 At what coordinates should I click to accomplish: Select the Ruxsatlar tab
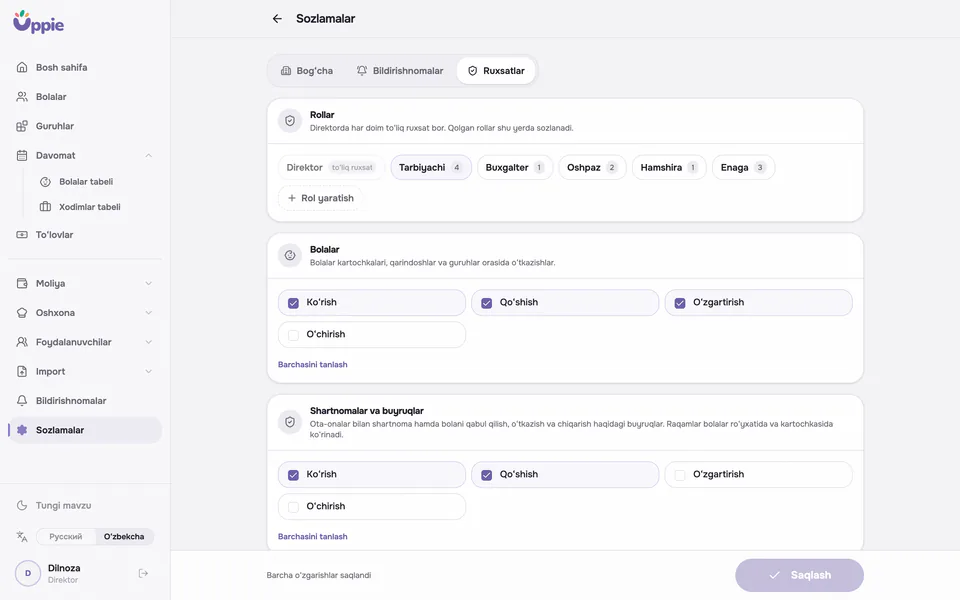[x=496, y=71]
